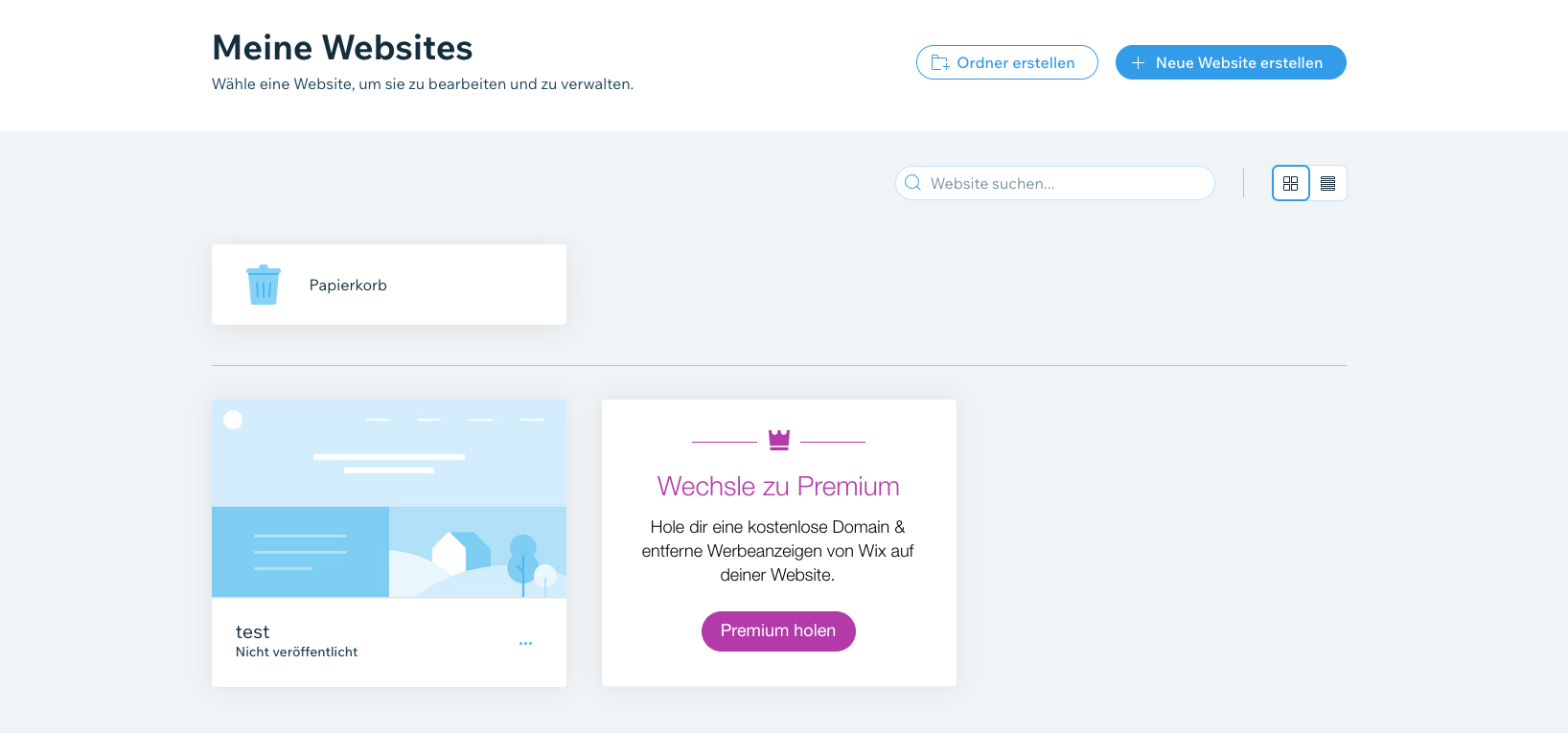1568x733 pixels.
Task: Open the test site preview thumbnail
Action: tap(389, 498)
